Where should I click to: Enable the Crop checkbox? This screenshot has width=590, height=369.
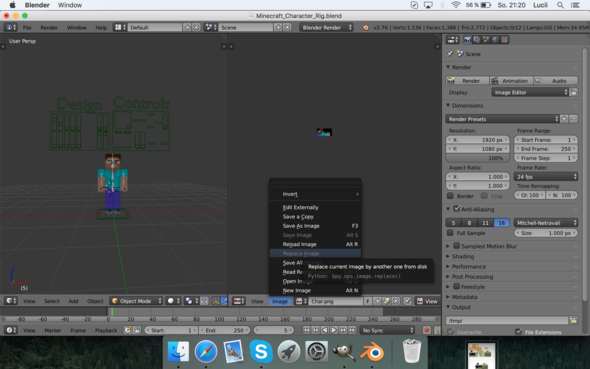pos(484,196)
